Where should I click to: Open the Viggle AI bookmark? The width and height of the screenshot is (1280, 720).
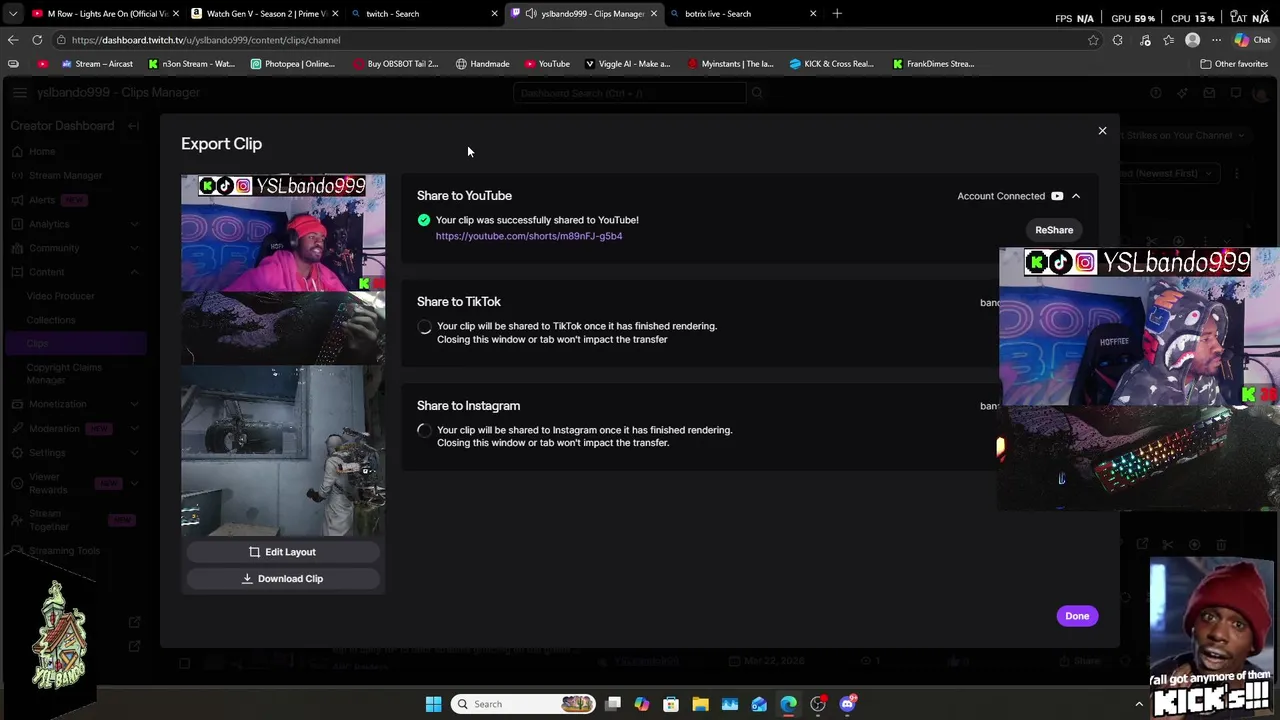pyautogui.click(x=628, y=64)
